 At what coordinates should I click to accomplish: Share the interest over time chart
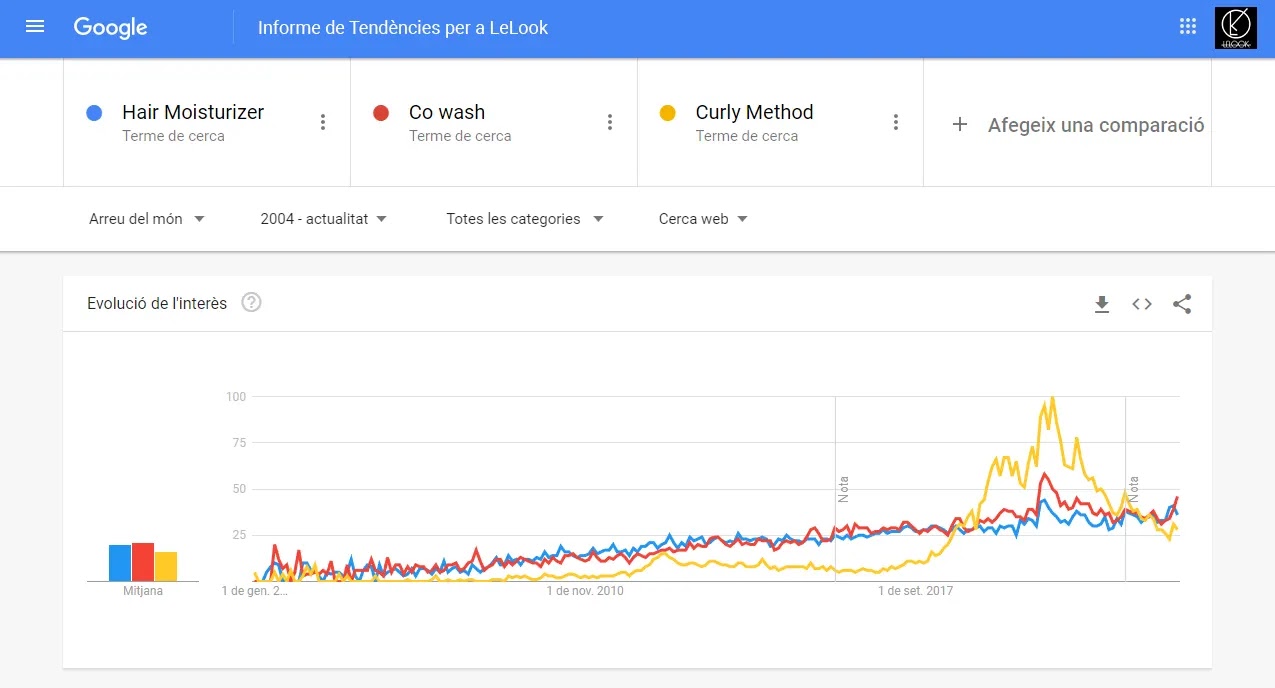(x=1182, y=304)
